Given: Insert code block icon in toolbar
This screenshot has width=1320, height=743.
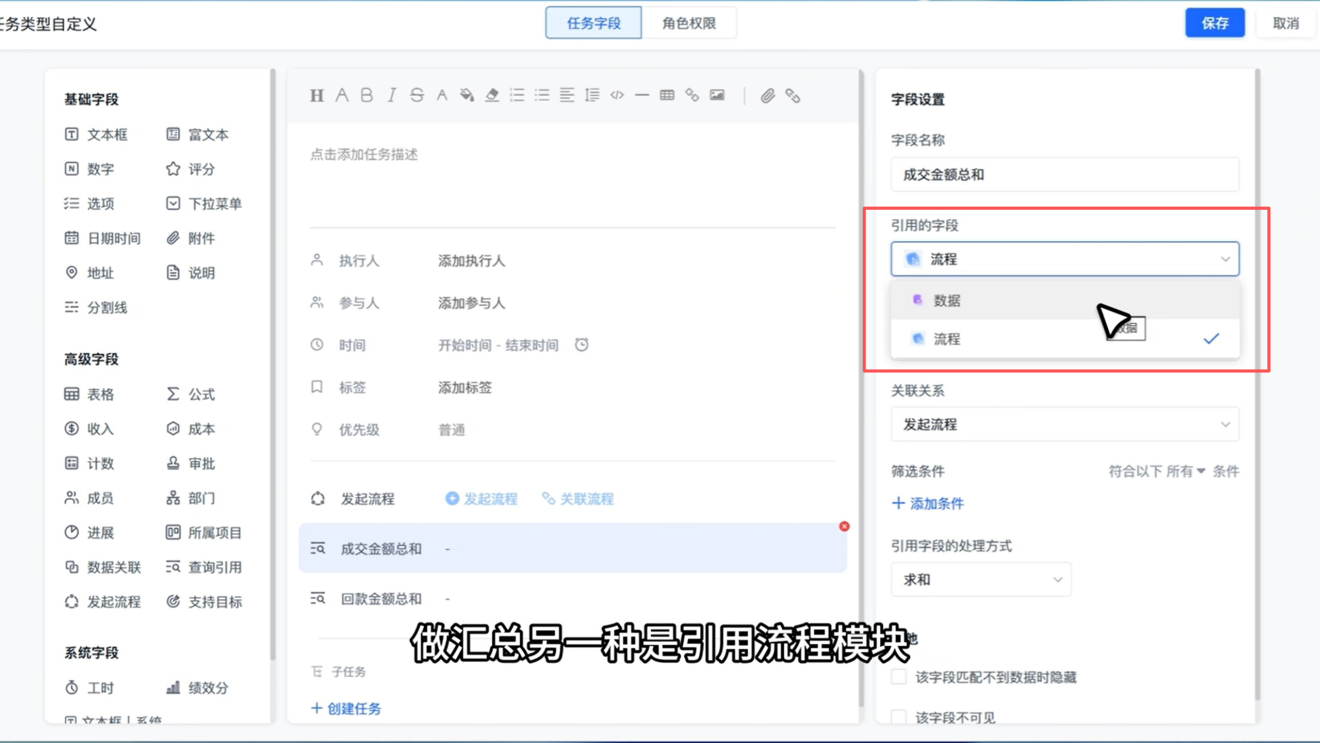Looking at the screenshot, I should tap(617, 96).
